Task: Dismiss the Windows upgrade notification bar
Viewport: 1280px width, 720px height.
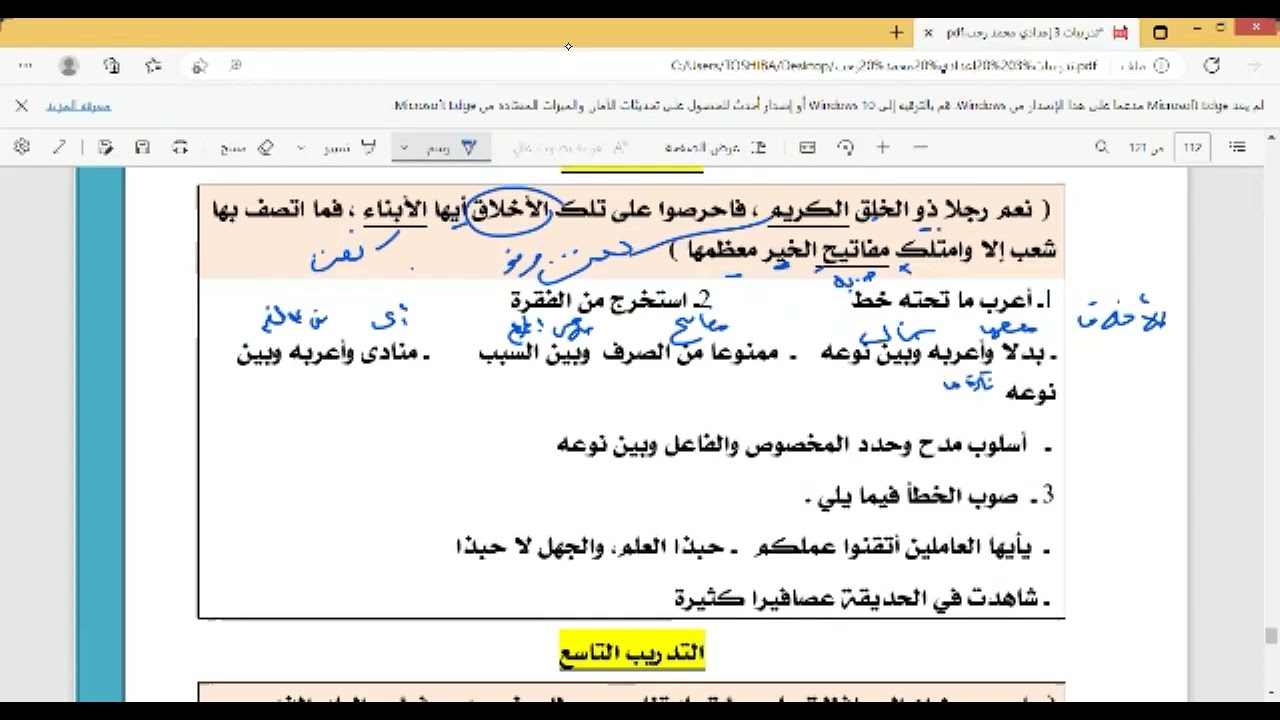Action: click(21, 105)
